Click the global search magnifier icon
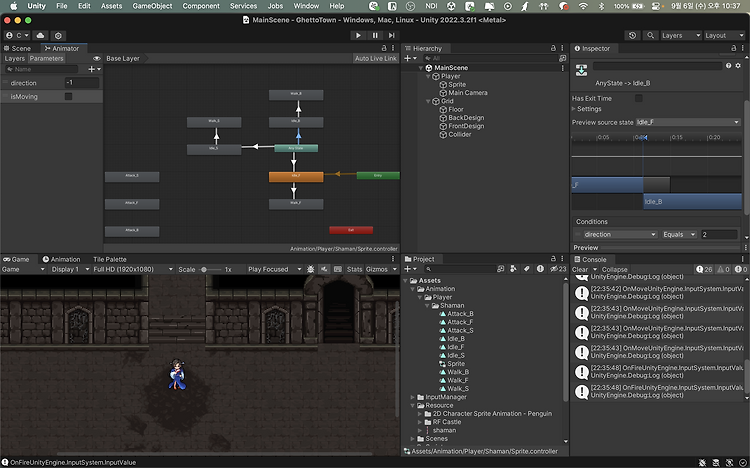 point(651,35)
